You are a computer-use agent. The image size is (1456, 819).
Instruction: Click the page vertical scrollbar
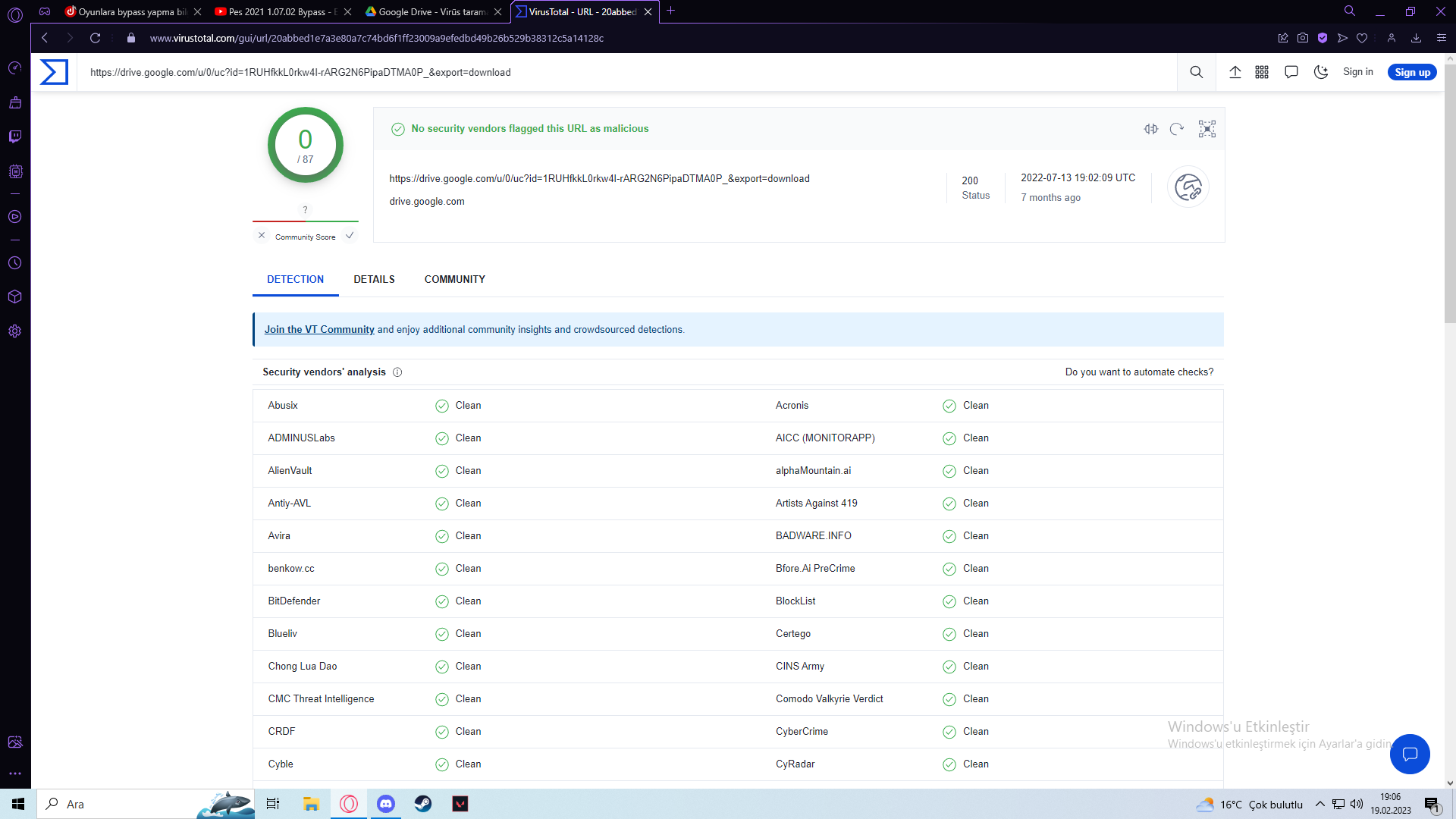point(1450,194)
